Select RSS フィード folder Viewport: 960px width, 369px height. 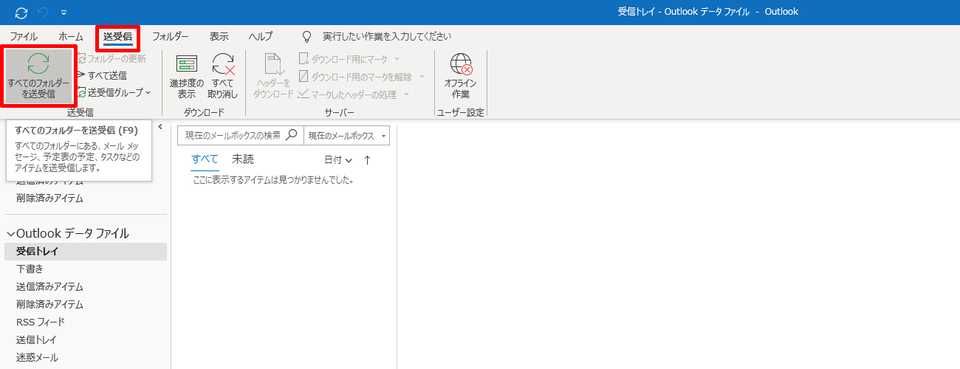(x=40, y=322)
